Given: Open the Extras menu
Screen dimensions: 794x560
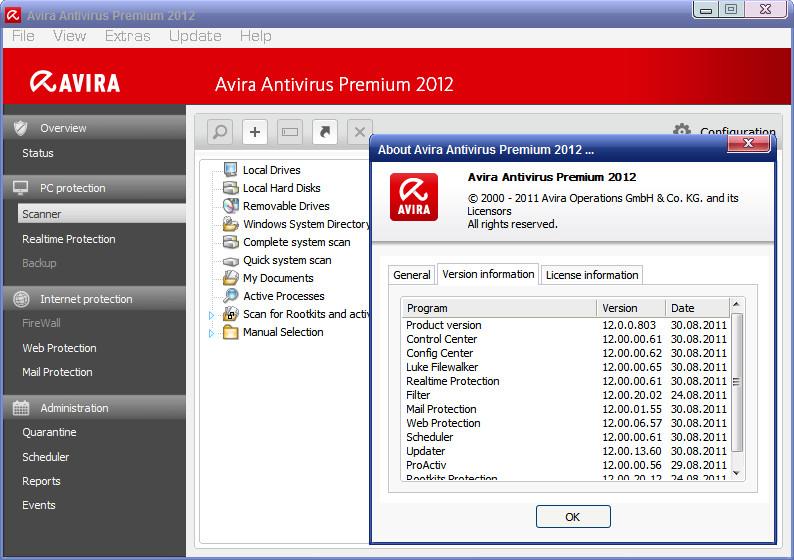Looking at the screenshot, I should 128,36.
